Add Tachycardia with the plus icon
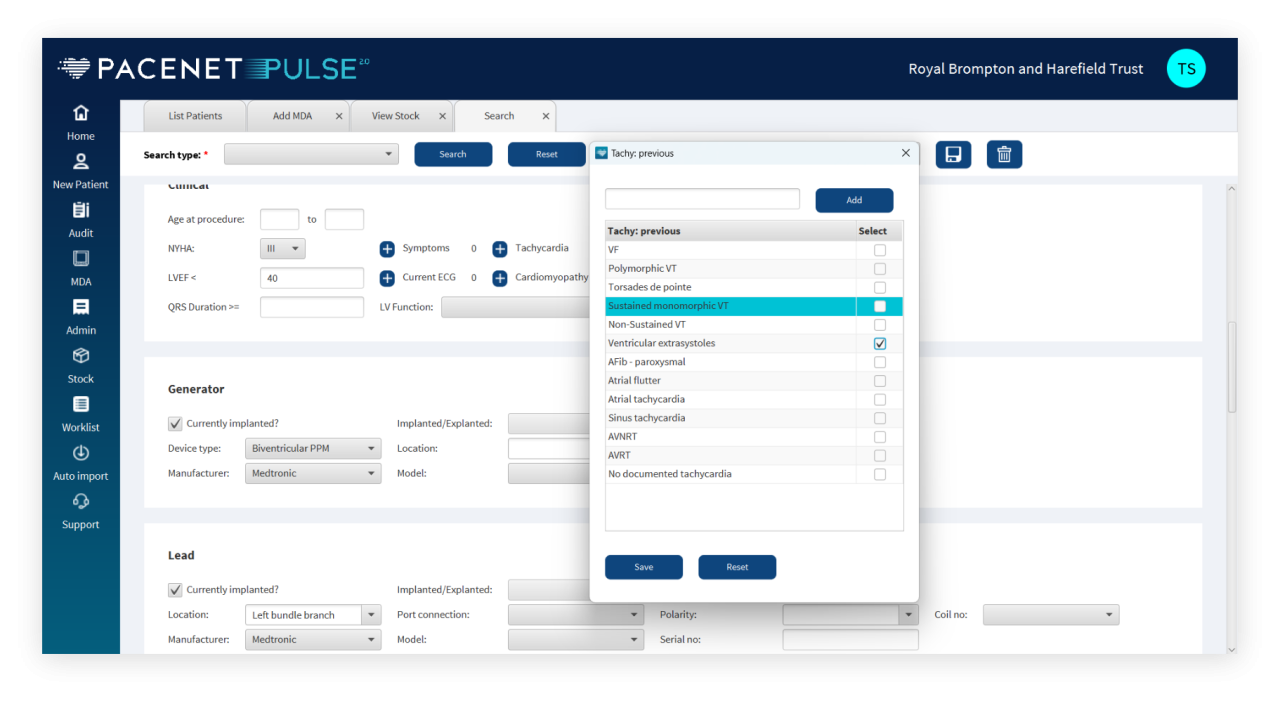The height and width of the screenshot is (701, 1280). coord(500,249)
